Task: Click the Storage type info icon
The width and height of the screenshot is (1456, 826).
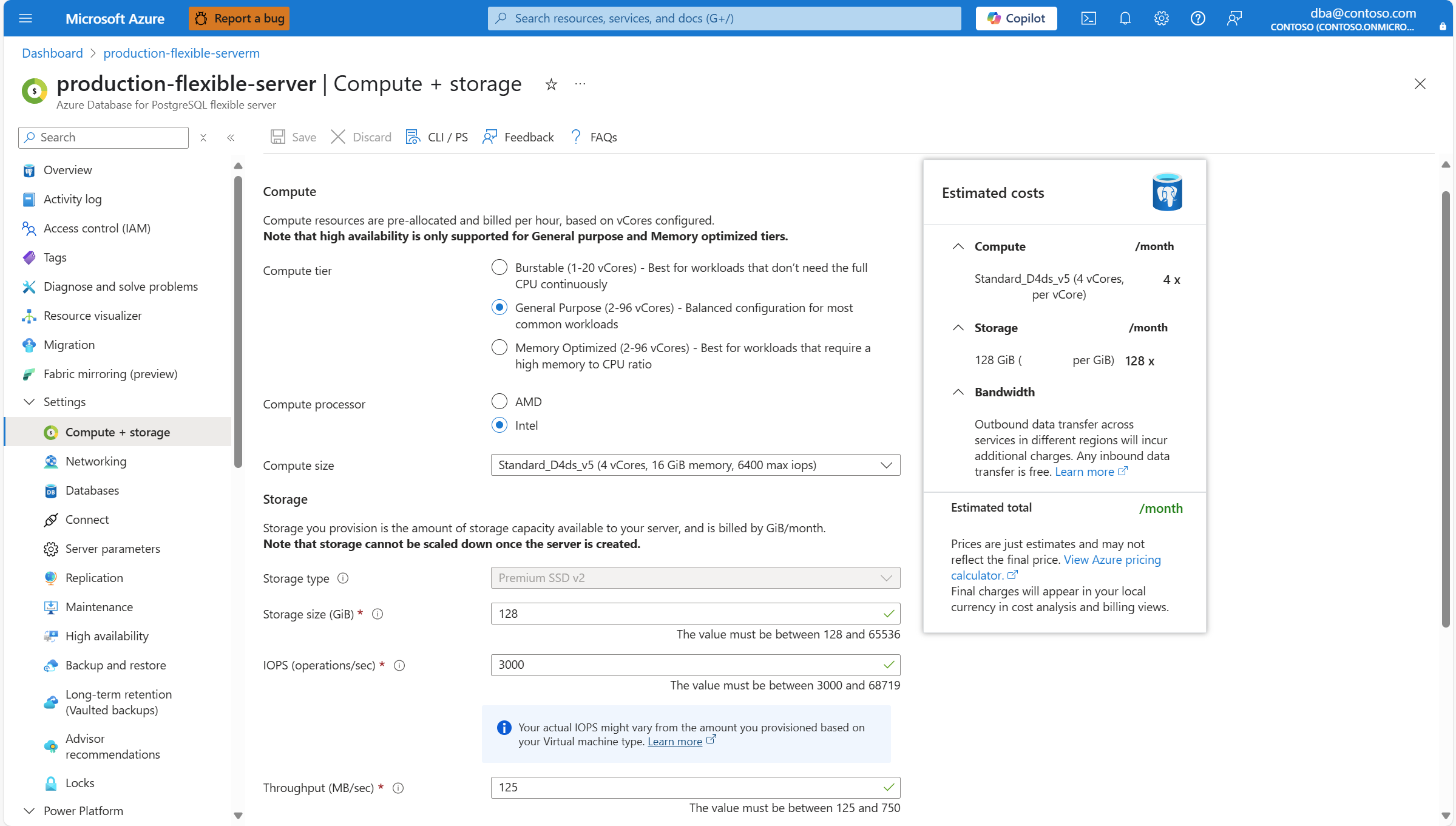Action: click(x=343, y=578)
